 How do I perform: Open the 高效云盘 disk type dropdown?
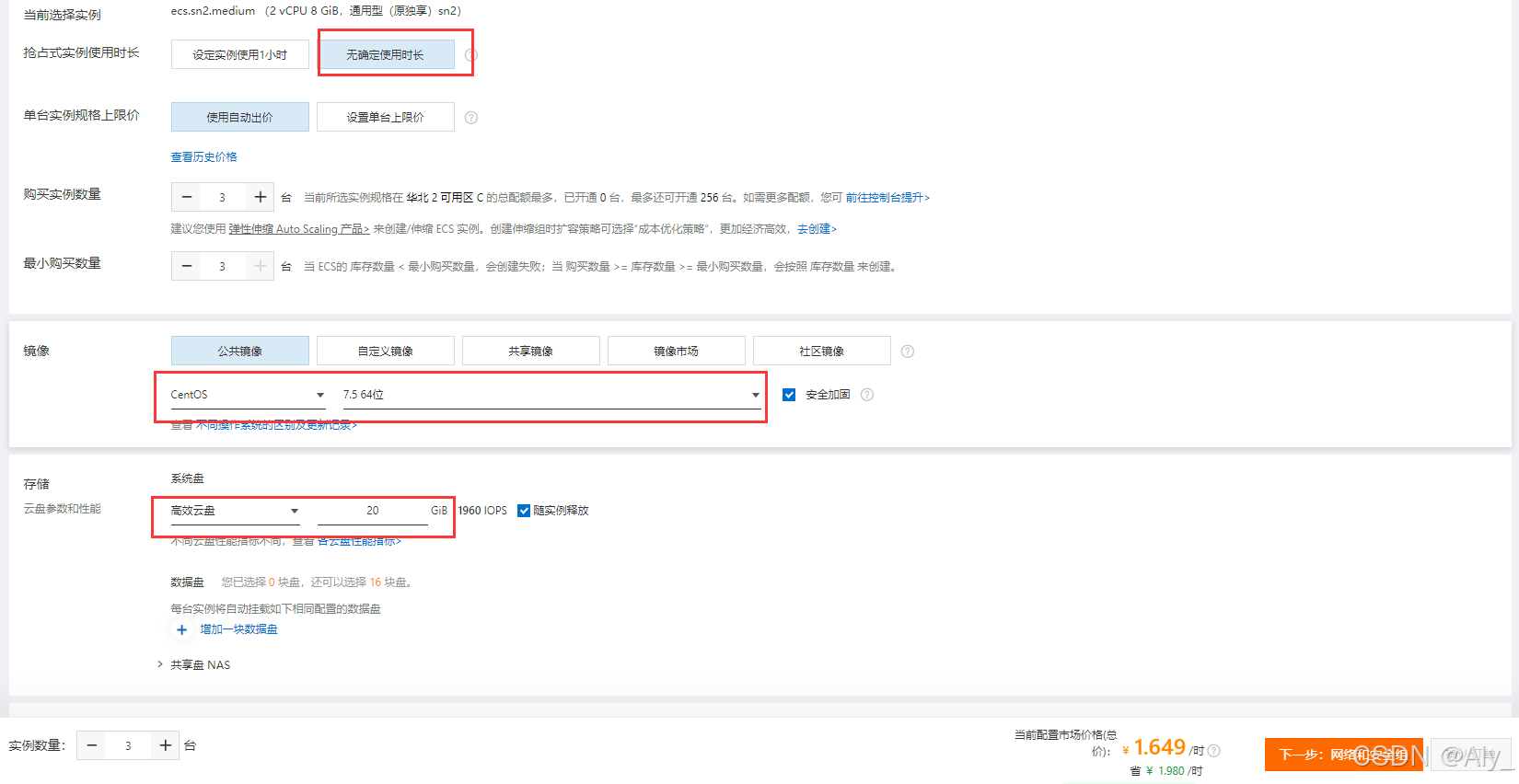click(x=235, y=511)
